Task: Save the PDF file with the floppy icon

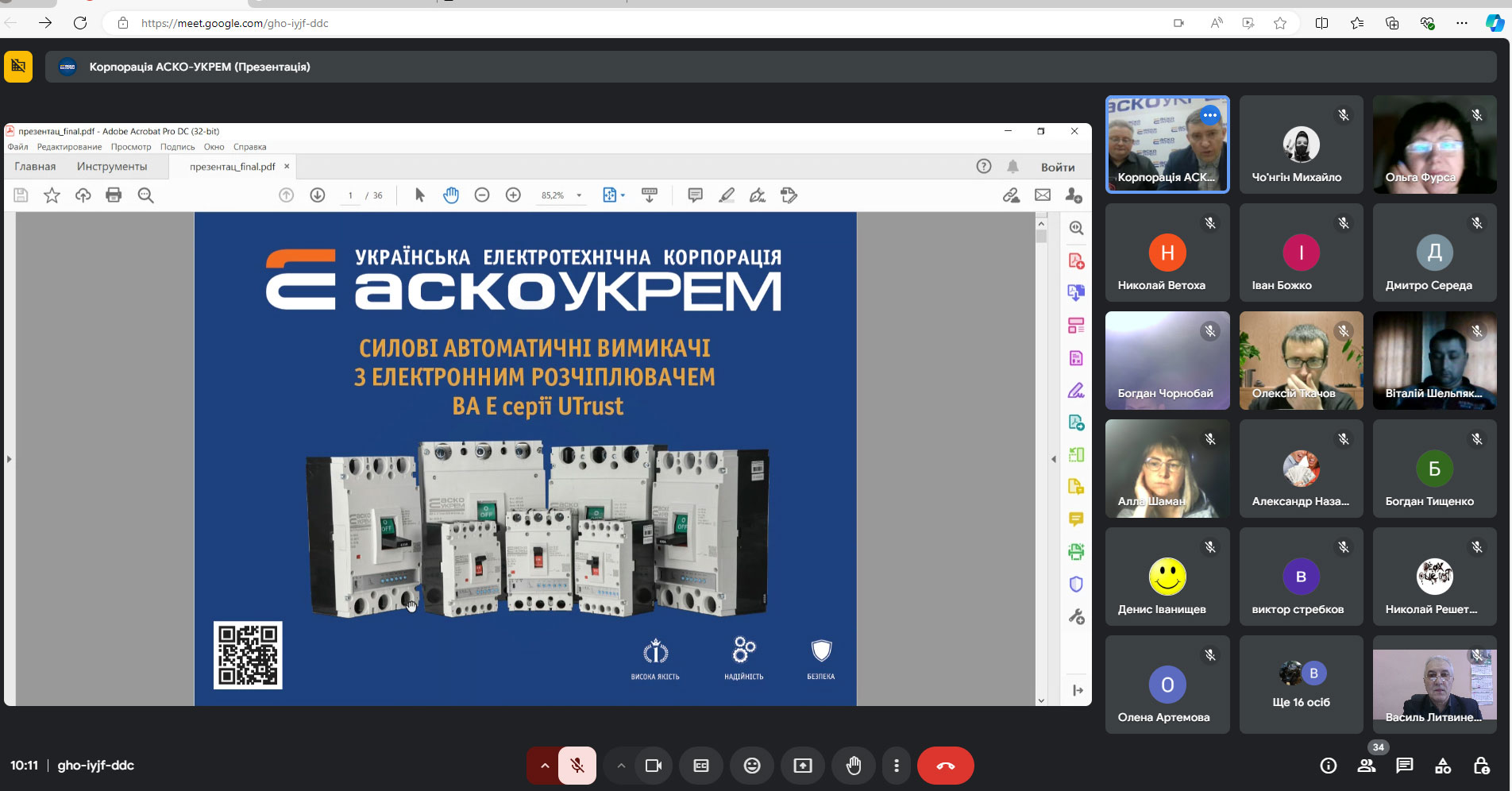Action: [x=21, y=195]
